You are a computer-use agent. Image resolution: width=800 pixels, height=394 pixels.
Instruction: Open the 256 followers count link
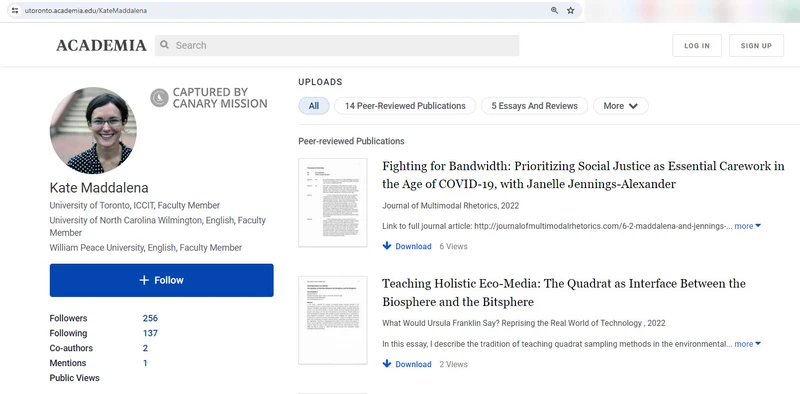coord(150,318)
